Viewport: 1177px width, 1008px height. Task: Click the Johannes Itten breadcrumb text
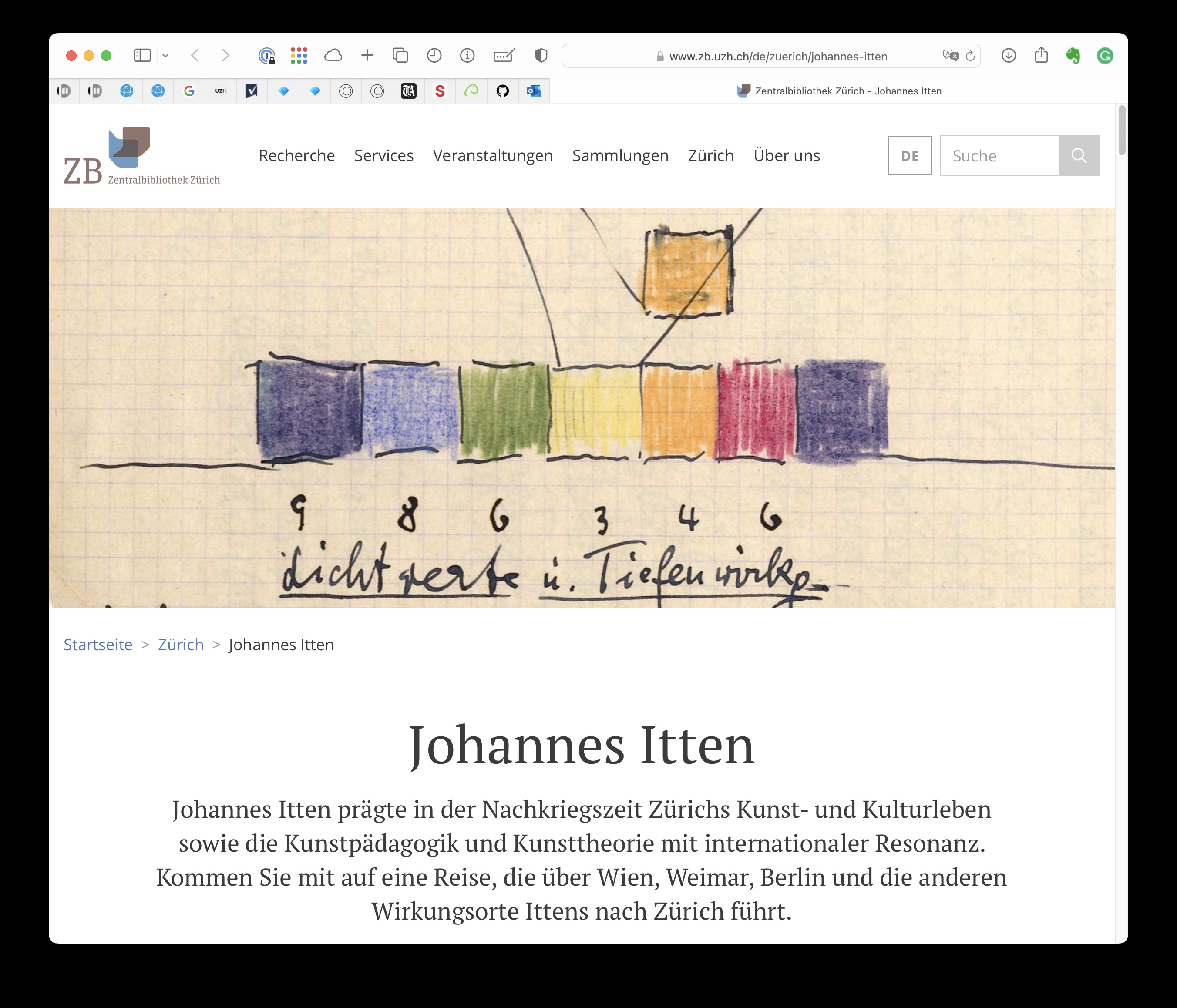281,645
